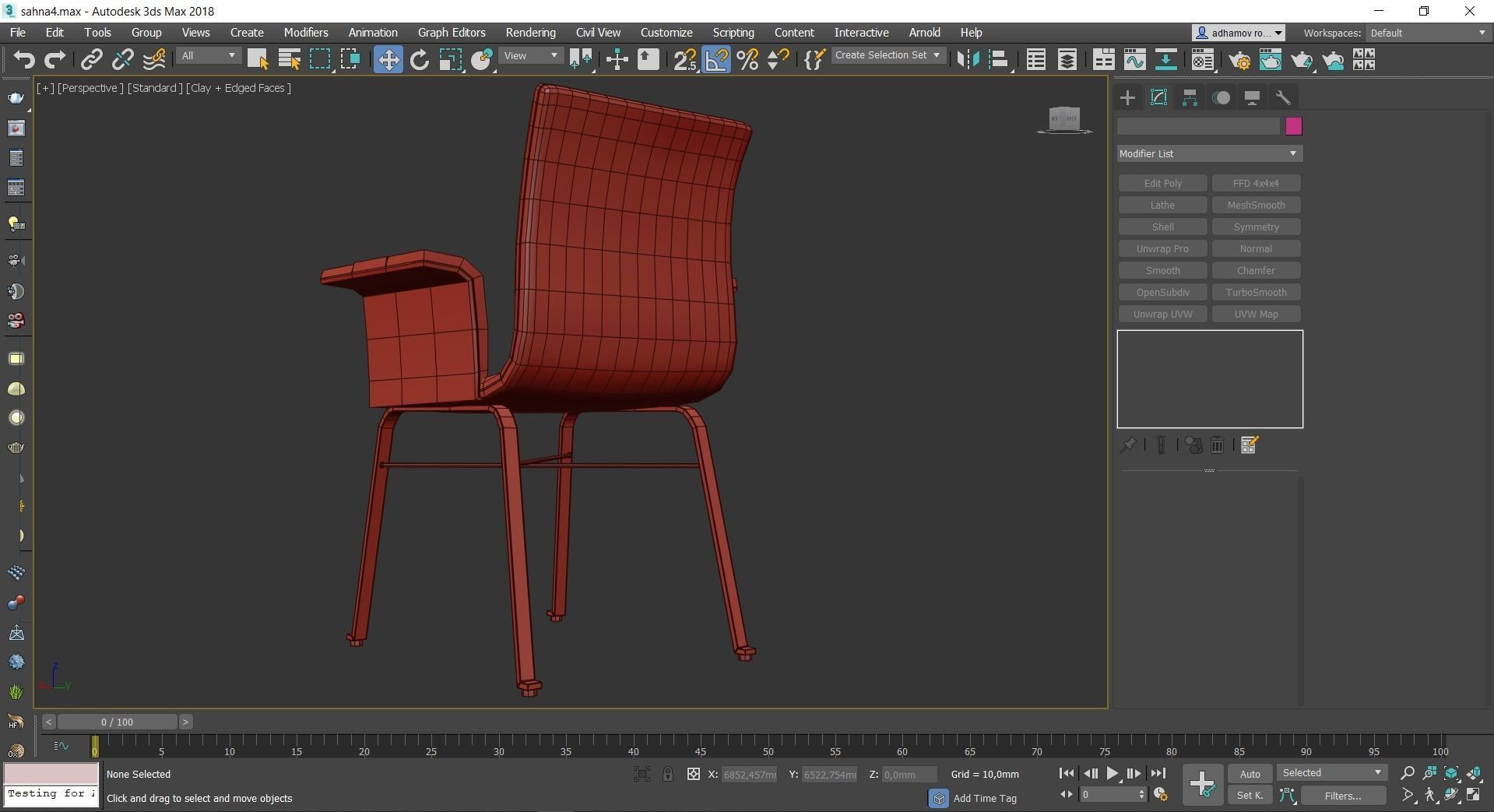Click the Remove modifier trash icon
The width and height of the screenshot is (1494, 812).
1218,445
